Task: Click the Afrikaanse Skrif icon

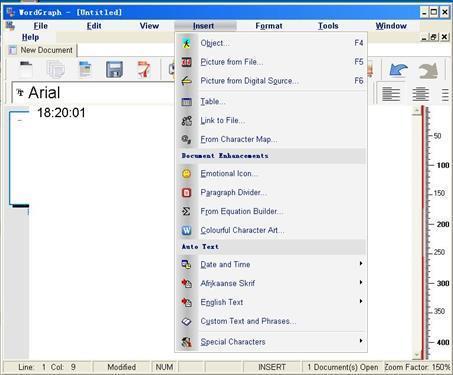Action: [x=186, y=283]
